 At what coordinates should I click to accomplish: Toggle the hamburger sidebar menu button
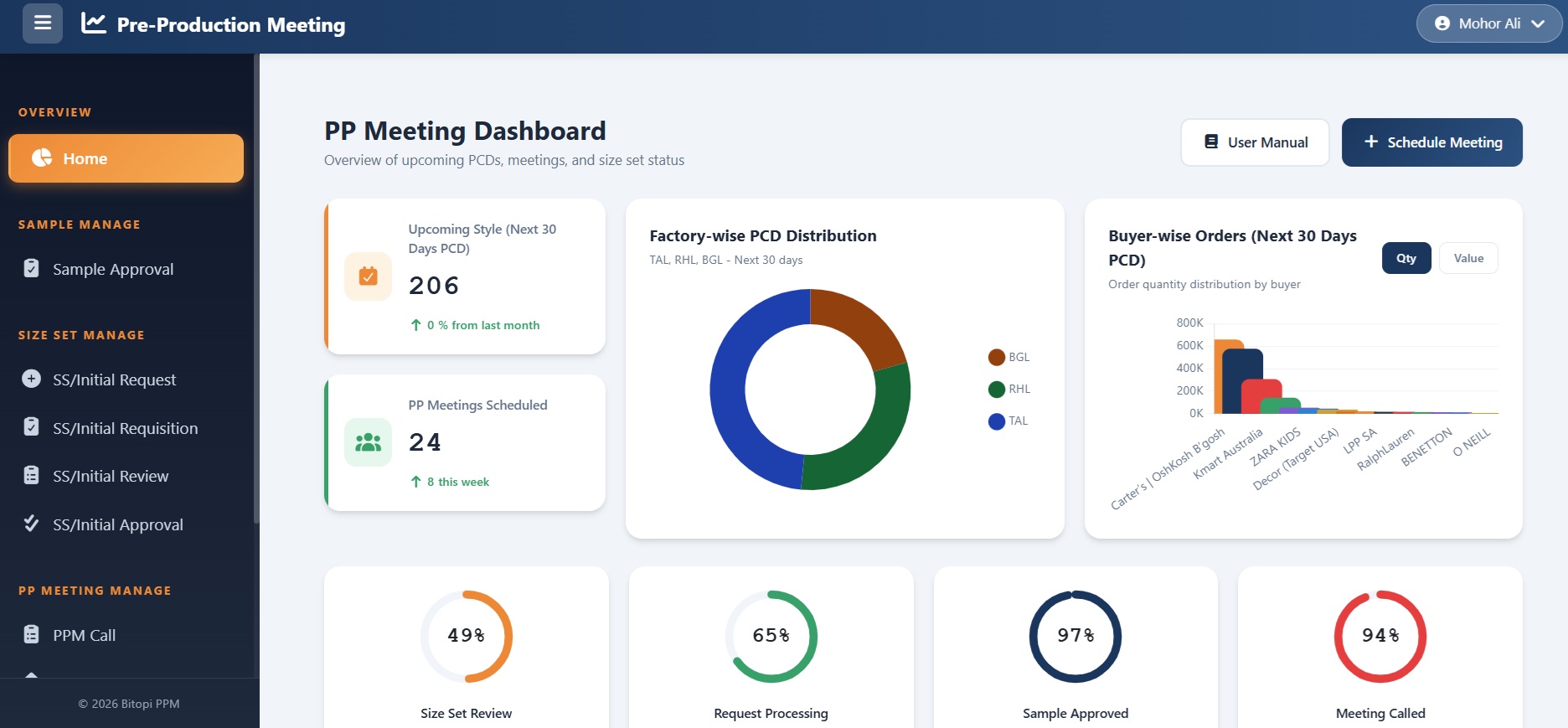tap(43, 23)
